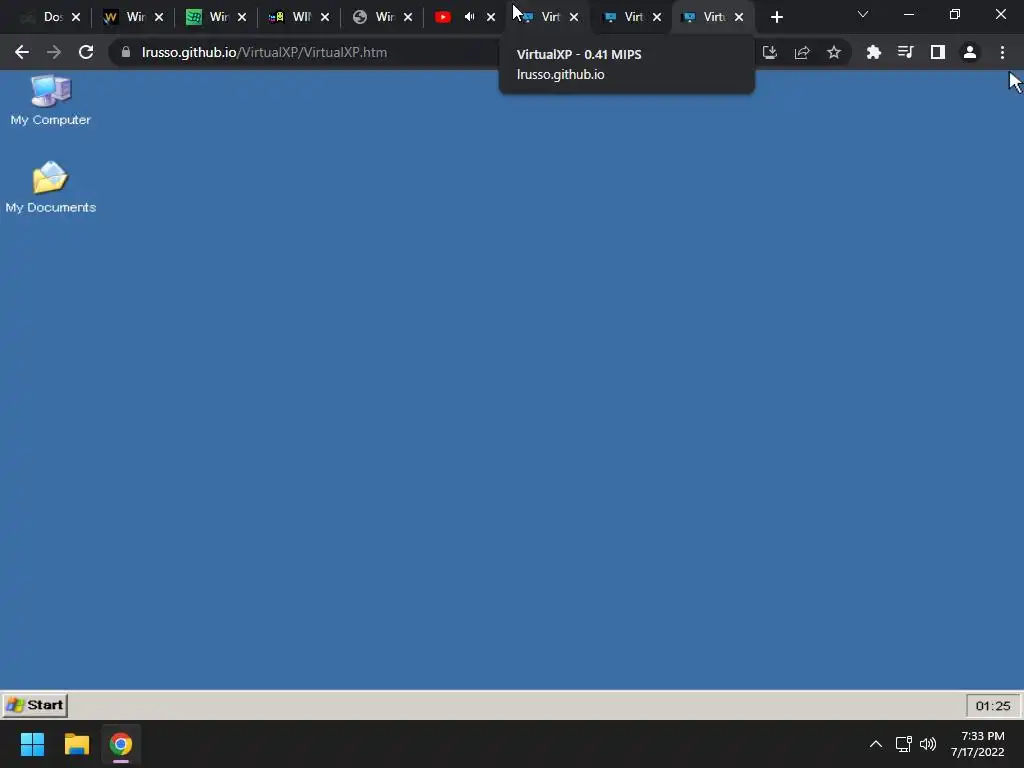Image resolution: width=1024 pixels, height=768 pixels.
Task: Close the green-icon Win tab
Action: [x=242, y=17]
